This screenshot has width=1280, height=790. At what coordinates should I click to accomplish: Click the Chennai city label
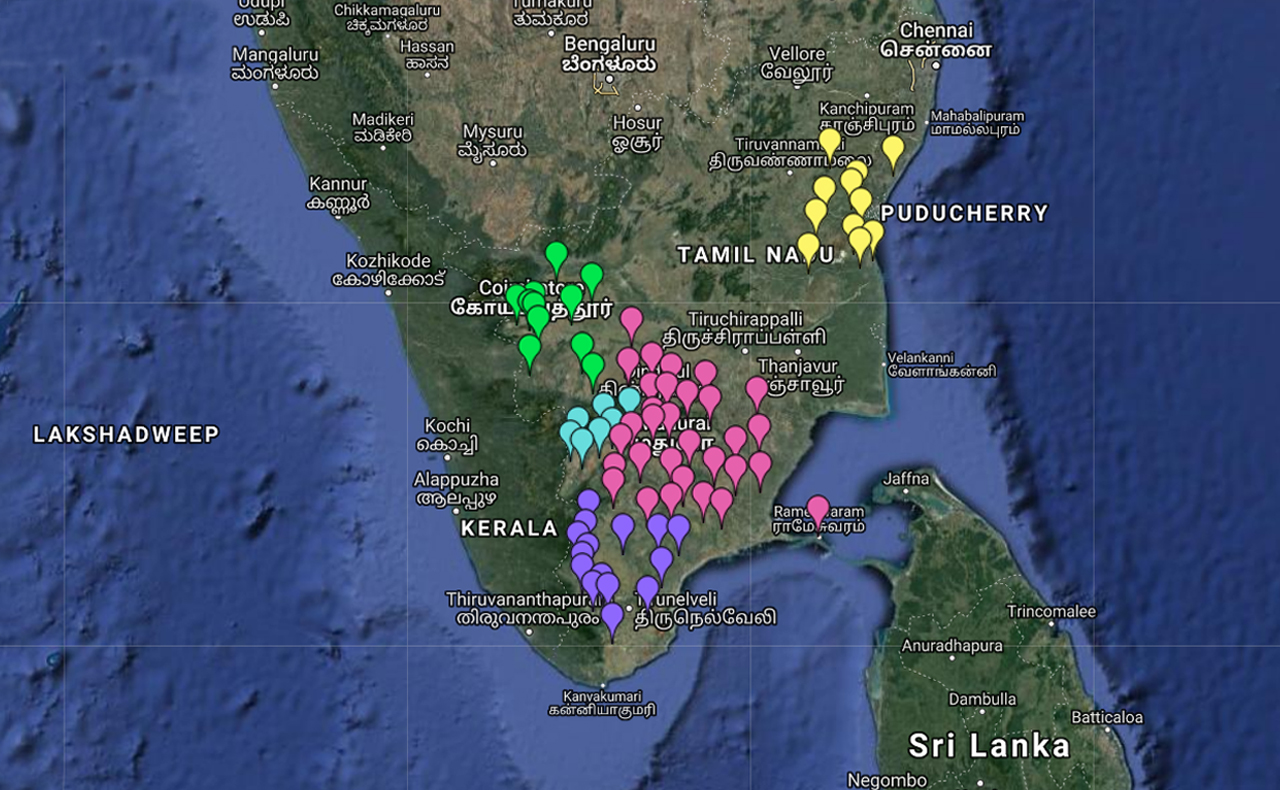(936, 40)
